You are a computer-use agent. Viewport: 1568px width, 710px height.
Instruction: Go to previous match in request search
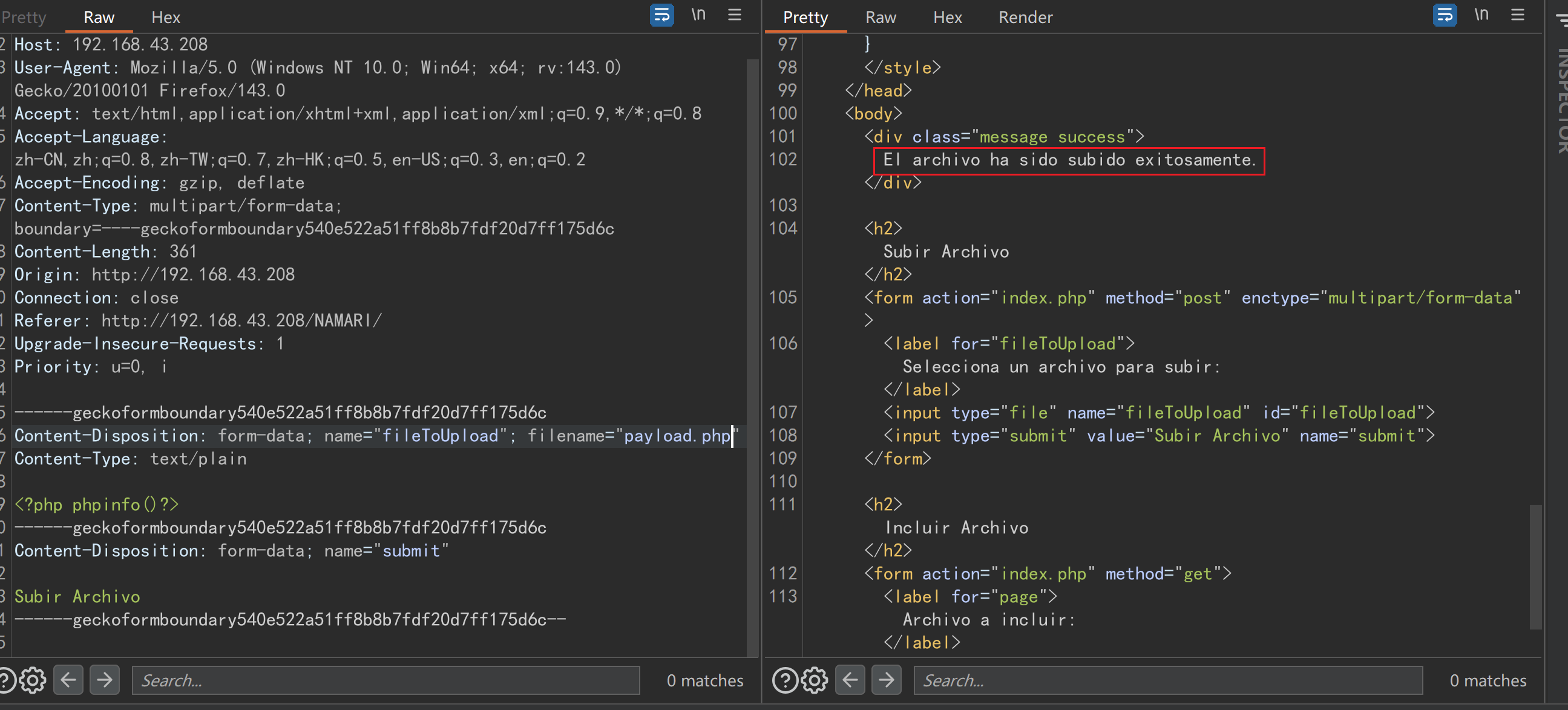click(x=68, y=680)
